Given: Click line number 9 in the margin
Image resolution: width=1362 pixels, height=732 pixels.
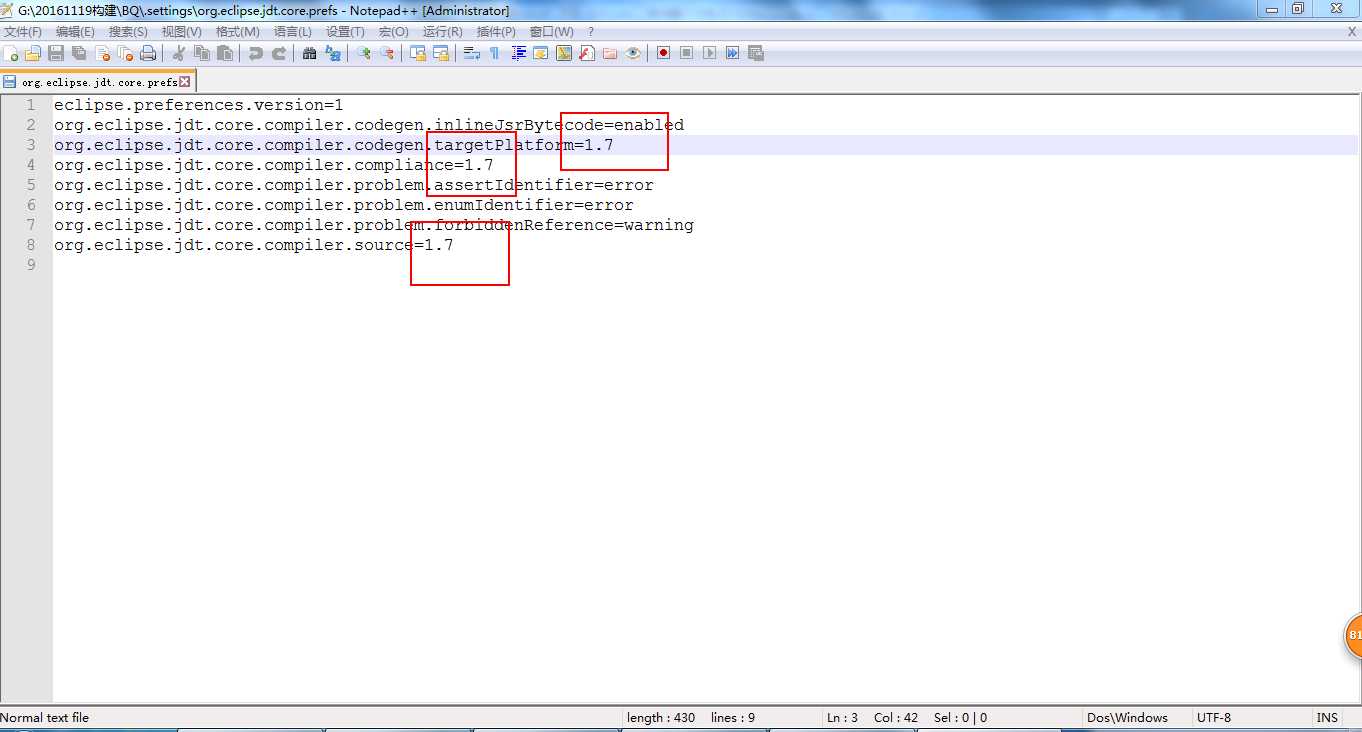Looking at the screenshot, I should (x=31, y=265).
